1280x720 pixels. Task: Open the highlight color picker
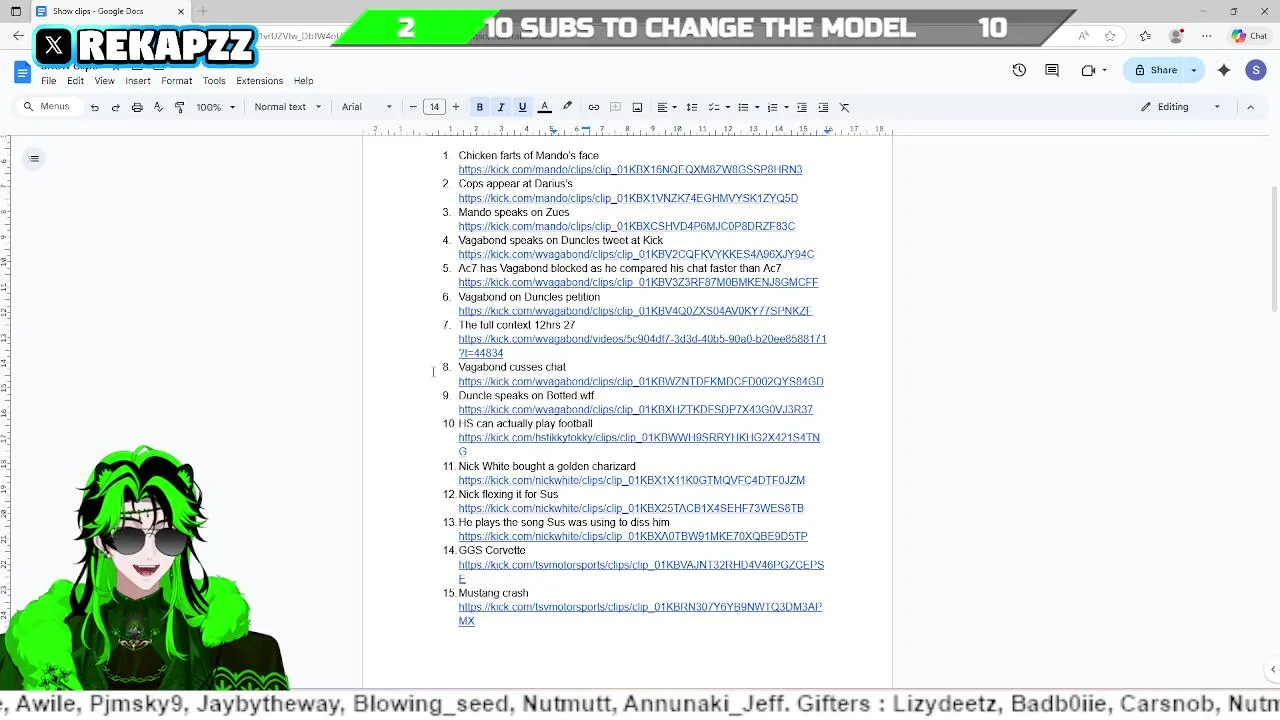point(567,107)
